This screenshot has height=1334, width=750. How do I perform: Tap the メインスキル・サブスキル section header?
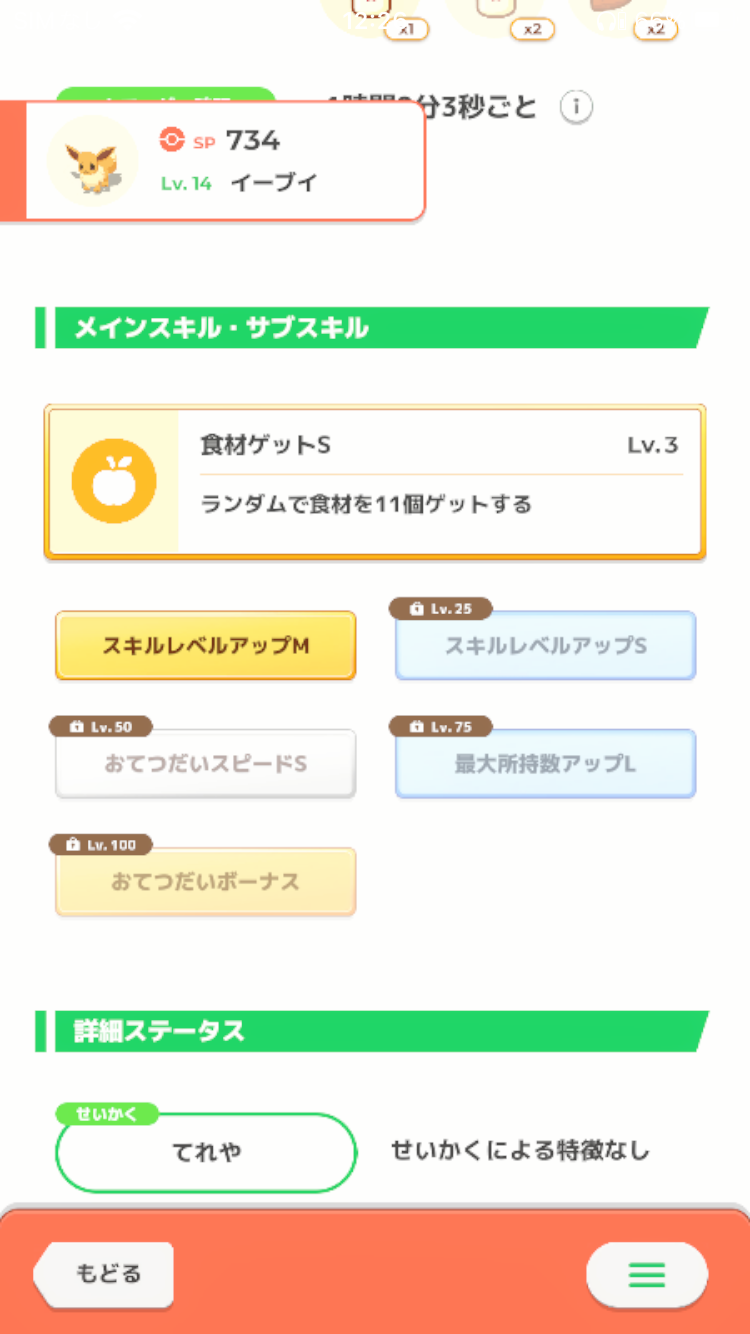372,328
